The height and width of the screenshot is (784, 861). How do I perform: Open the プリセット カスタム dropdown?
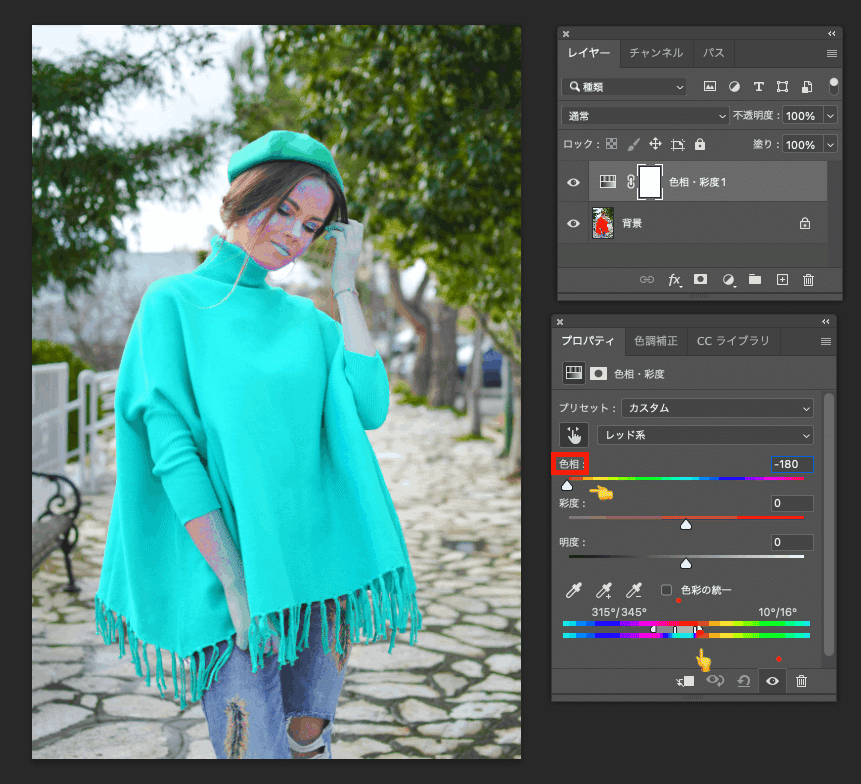point(716,408)
